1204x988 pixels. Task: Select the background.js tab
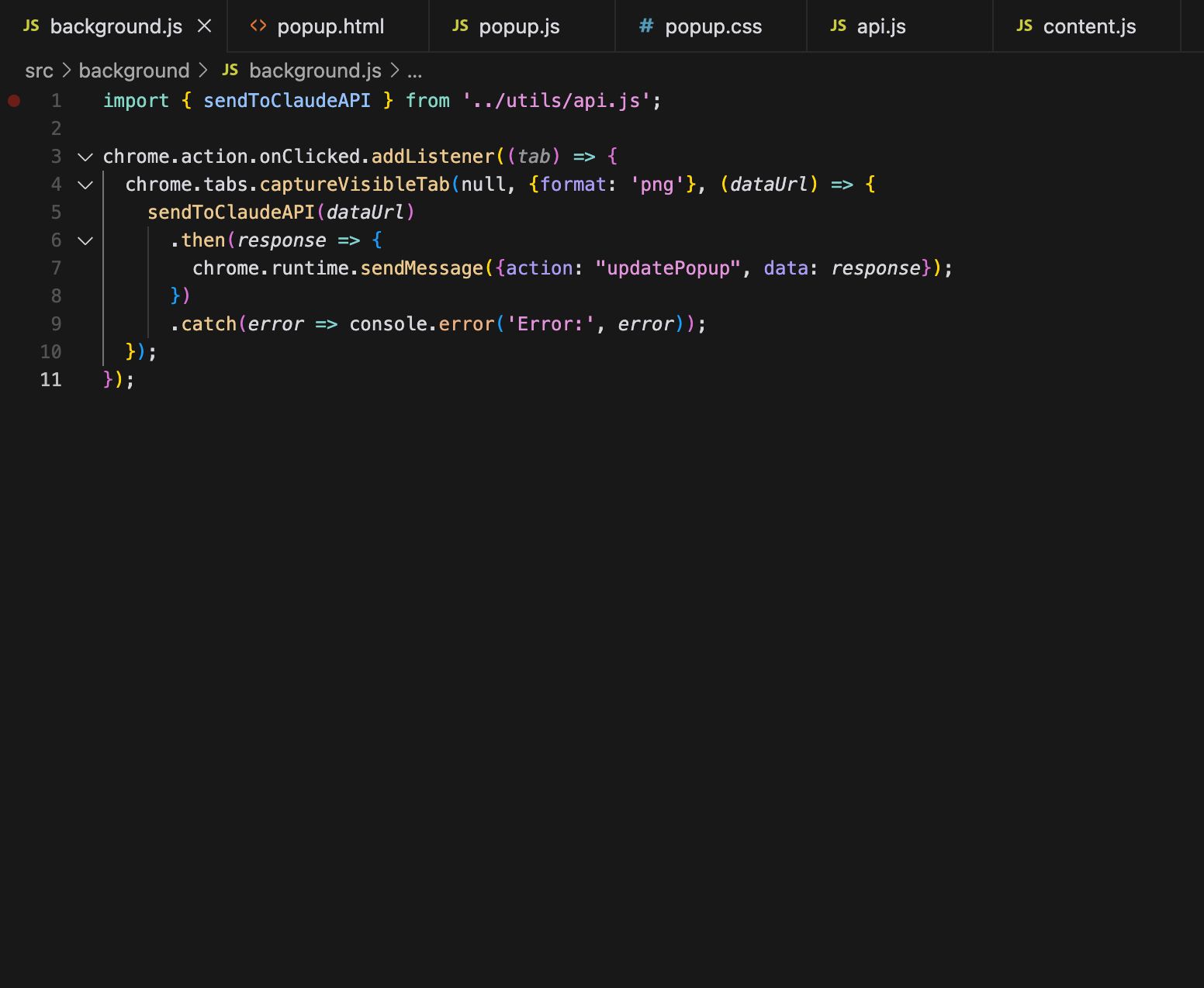114,26
